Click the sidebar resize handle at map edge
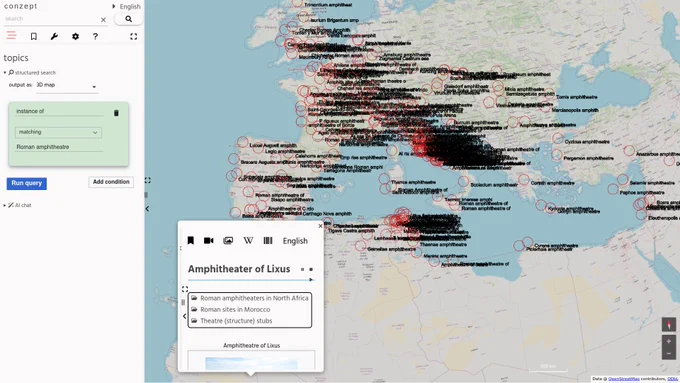The image size is (680, 383). (x=146, y=195)
